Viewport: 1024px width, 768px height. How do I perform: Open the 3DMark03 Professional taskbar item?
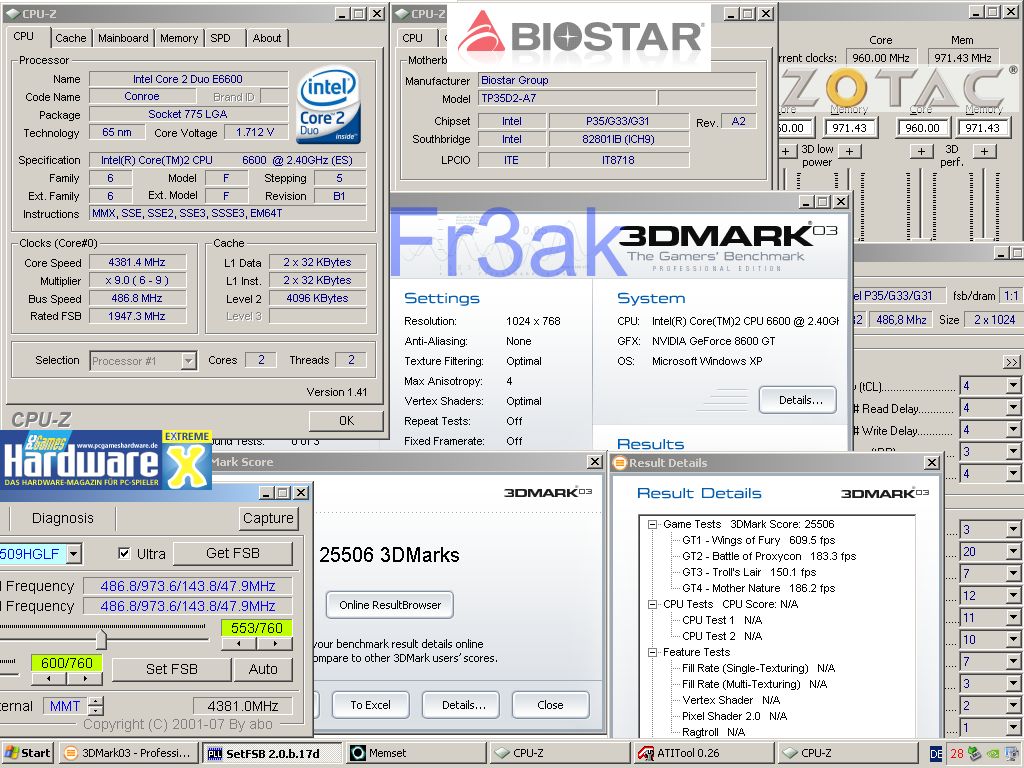tap(128, 753)
